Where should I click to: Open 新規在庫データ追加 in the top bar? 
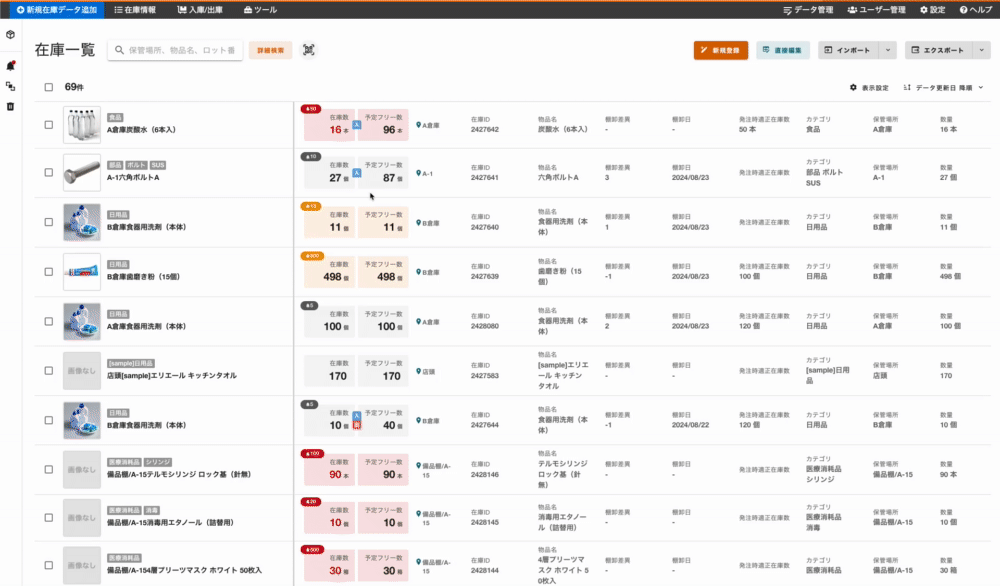[x=57, y=10]
